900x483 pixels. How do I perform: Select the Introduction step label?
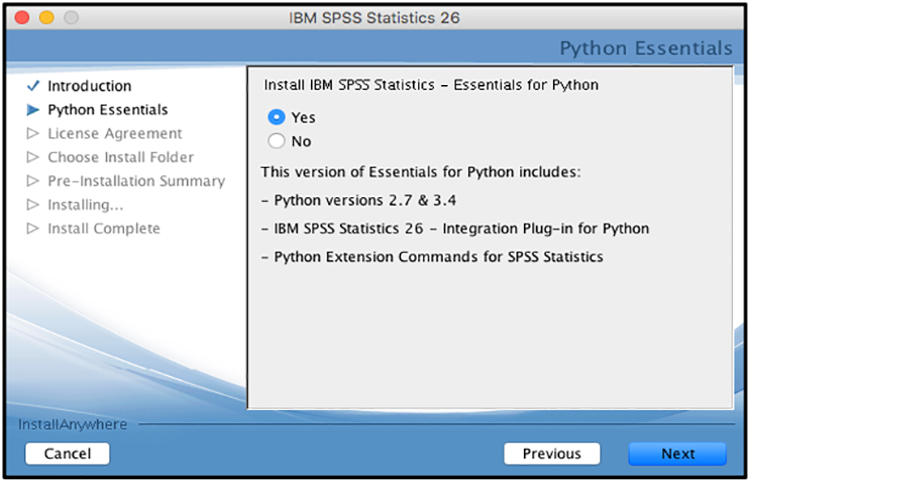(90, 86)
